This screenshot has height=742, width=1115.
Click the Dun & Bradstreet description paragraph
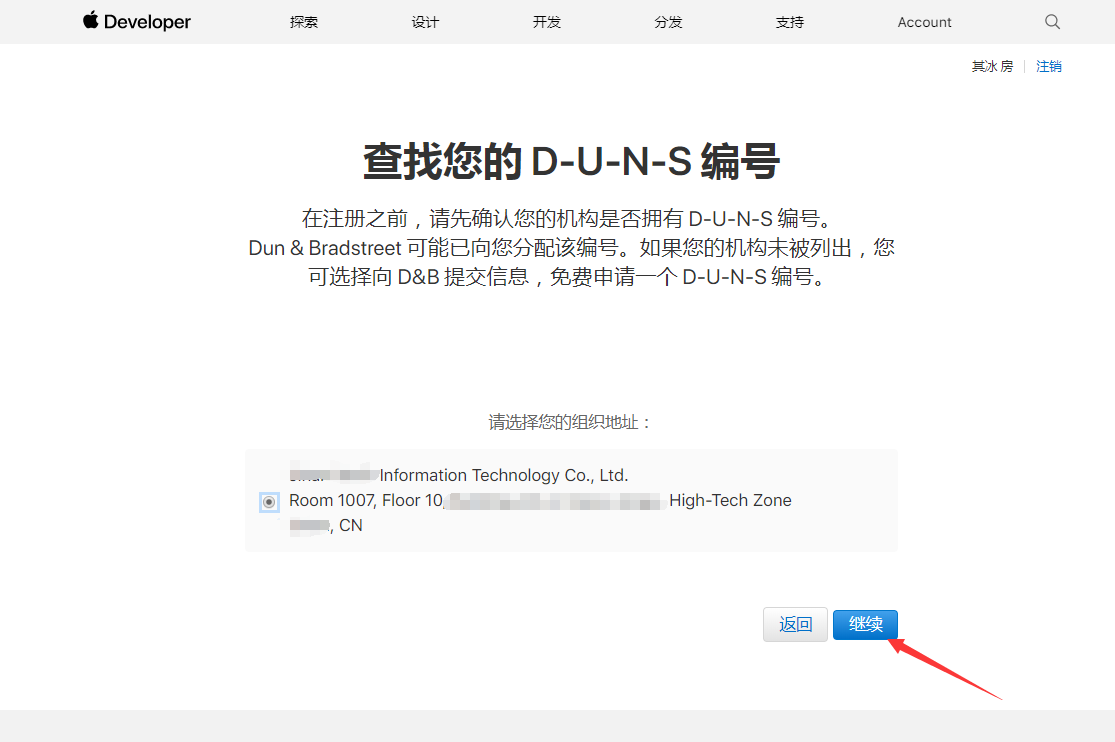[x=571, y=247]
